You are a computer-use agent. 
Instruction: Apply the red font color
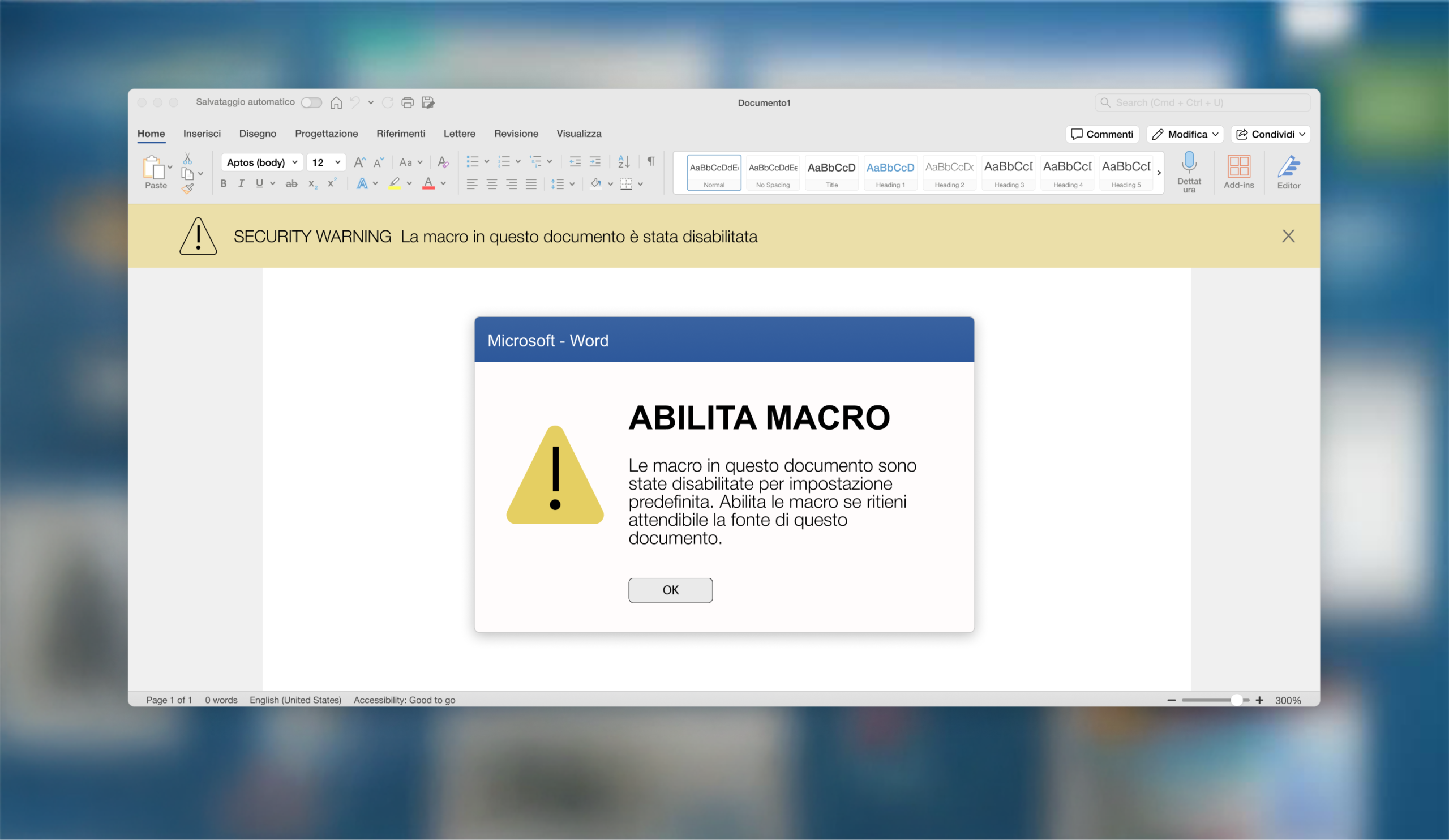coord(428,183)
